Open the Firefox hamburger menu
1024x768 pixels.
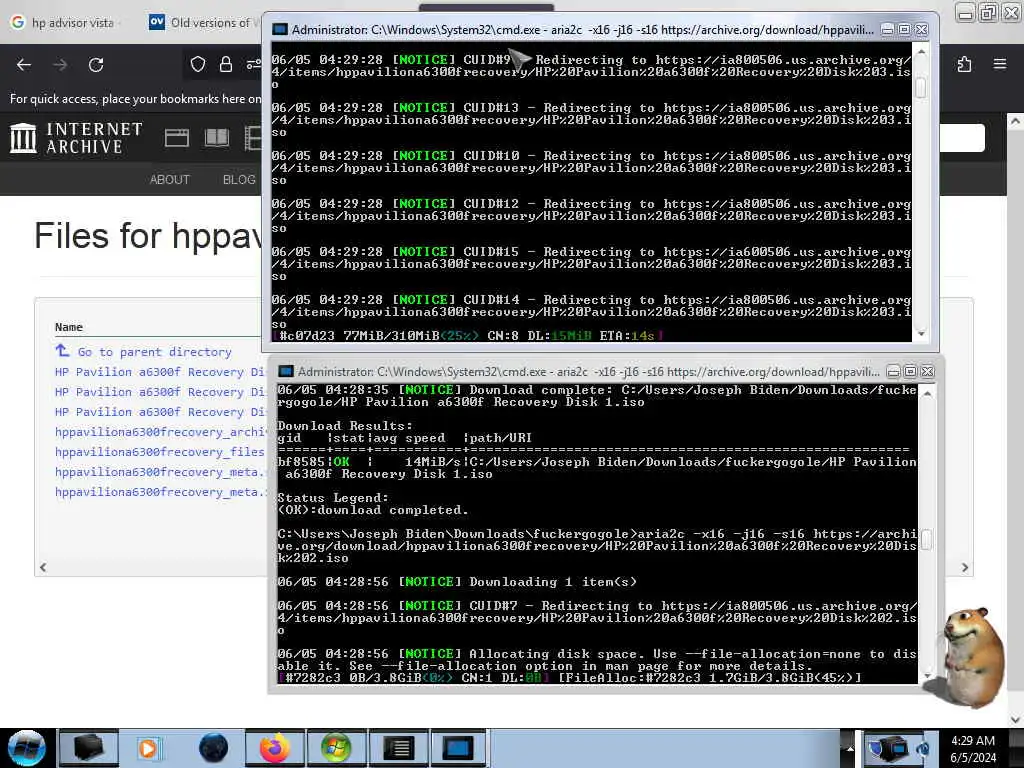1000,64
